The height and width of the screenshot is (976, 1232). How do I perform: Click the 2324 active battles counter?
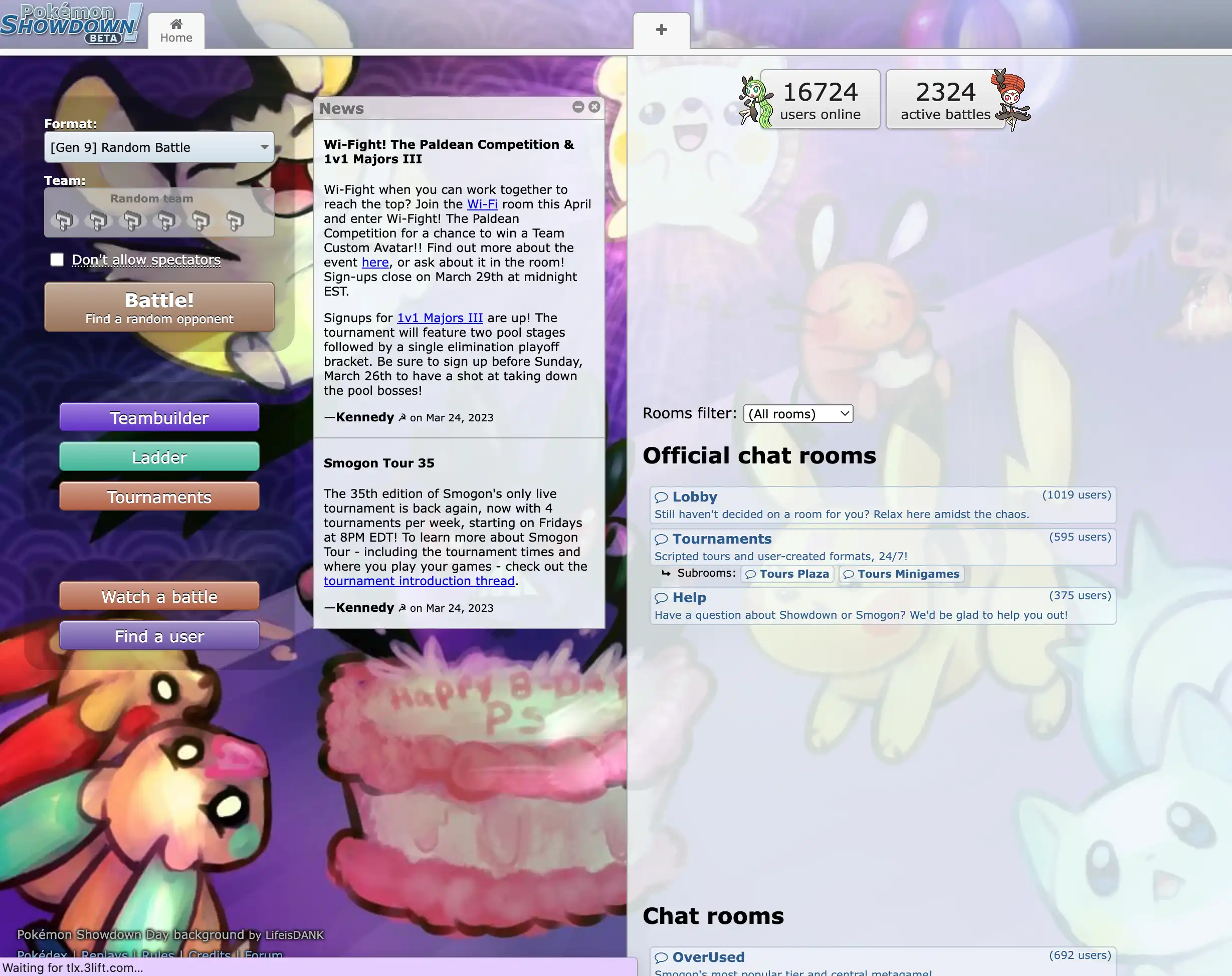[x=945, y=99]
